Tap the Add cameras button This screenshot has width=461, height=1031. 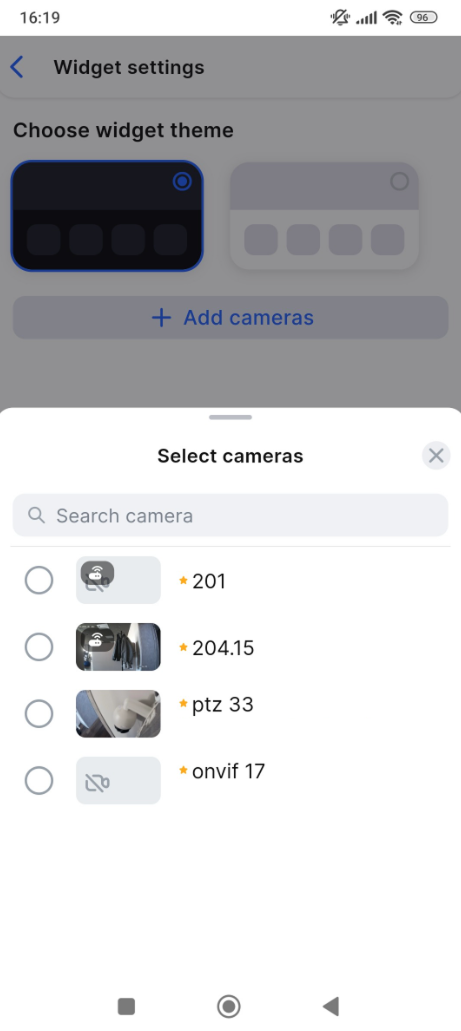(231, 318)
